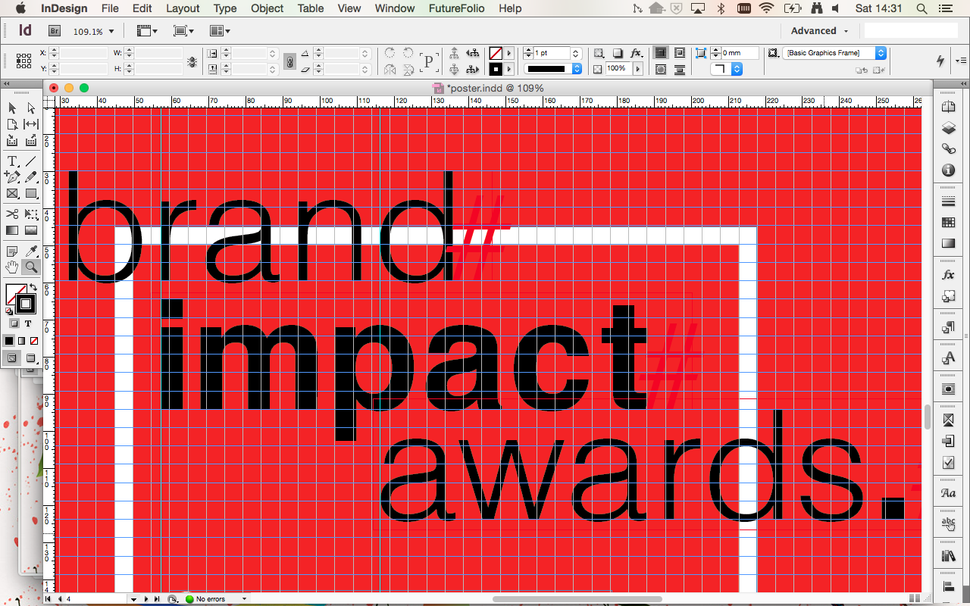Select the Selection tool
The image size is (970, 606).
(x=11, y=108)
